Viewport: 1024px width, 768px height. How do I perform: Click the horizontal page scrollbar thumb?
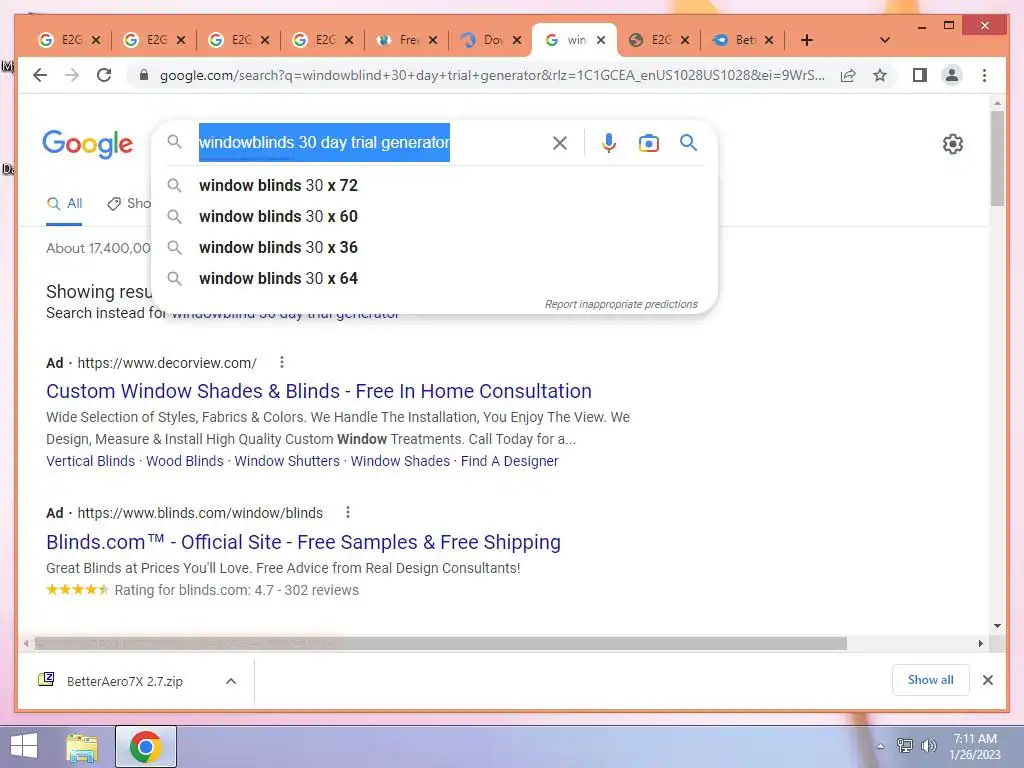440,643
